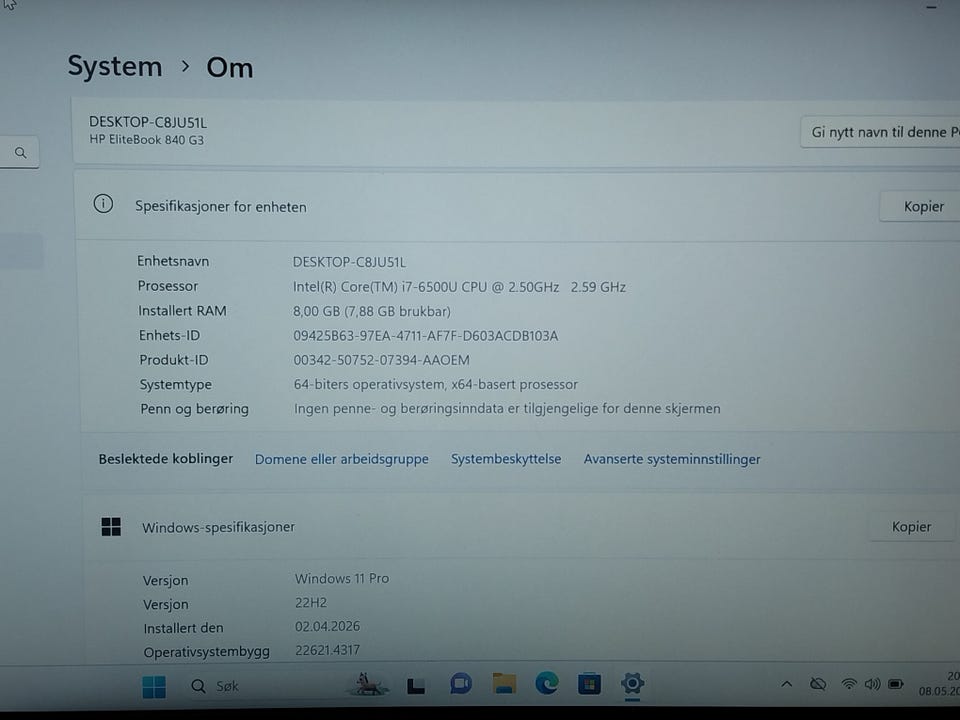Open Systembeskyttelse link
This screenshot has height=720, width=960.
click(506, 459)
